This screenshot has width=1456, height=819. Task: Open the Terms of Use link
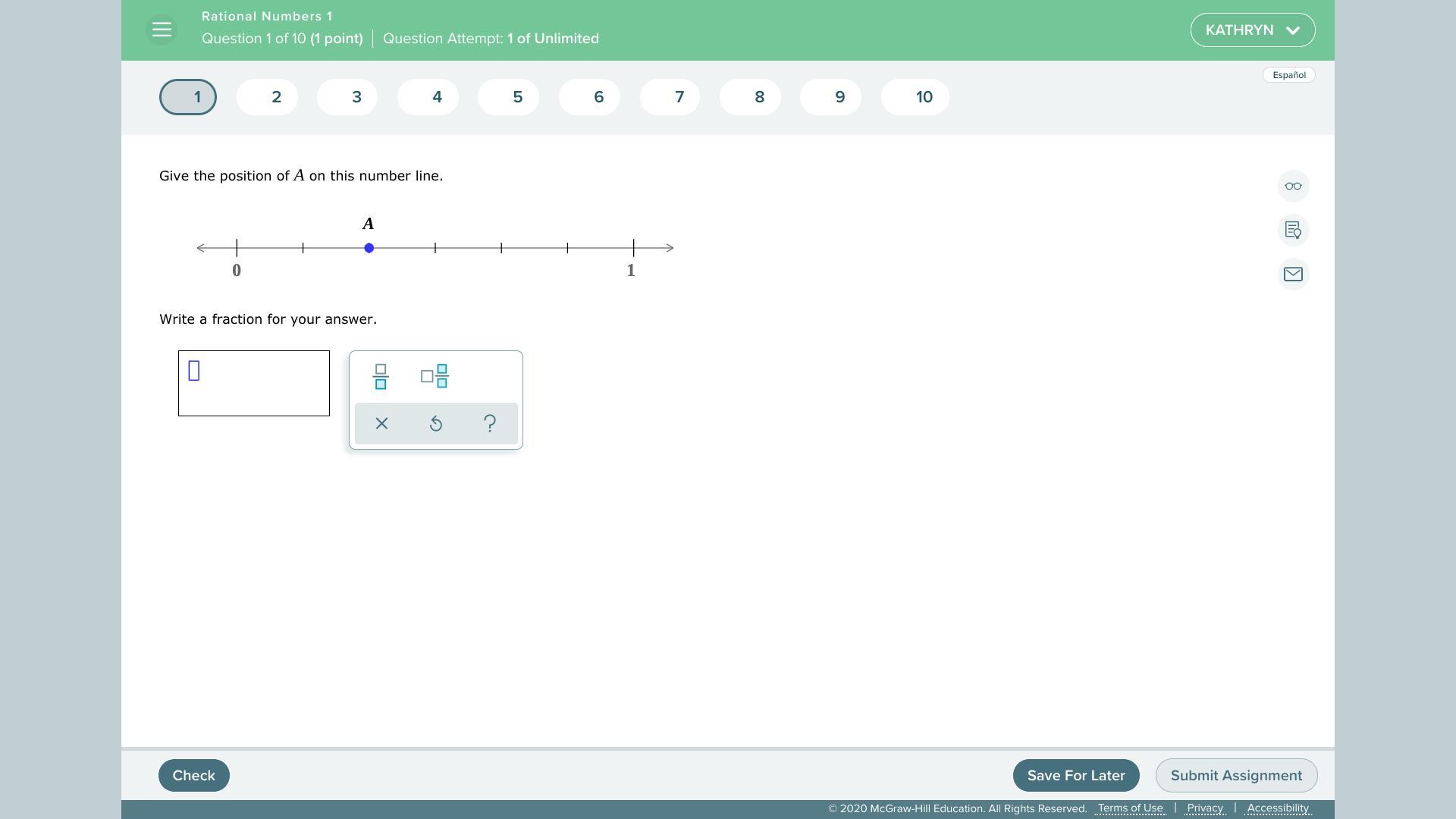pos(1130,808)
